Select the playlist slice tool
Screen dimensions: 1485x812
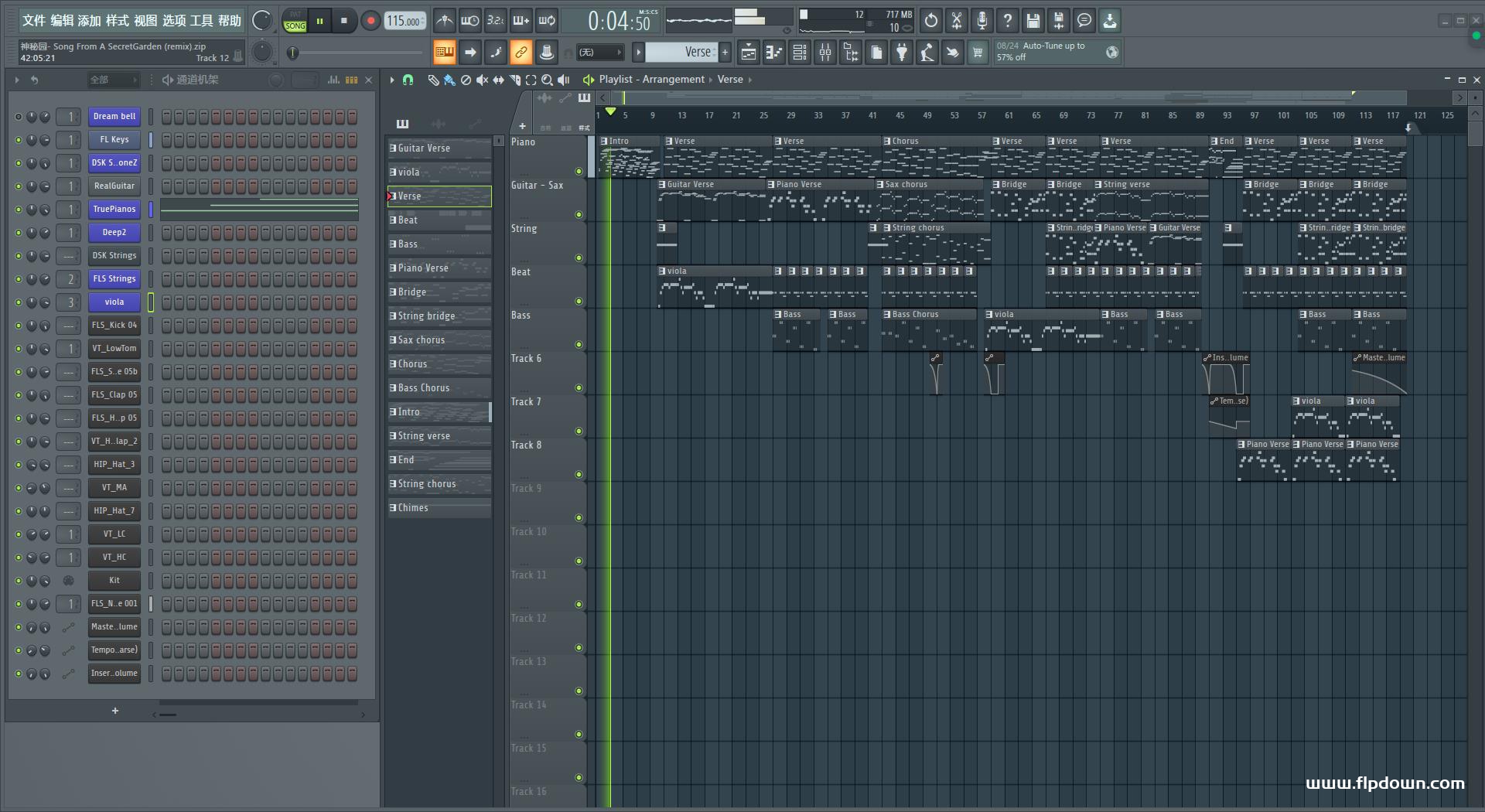[515, 80]
